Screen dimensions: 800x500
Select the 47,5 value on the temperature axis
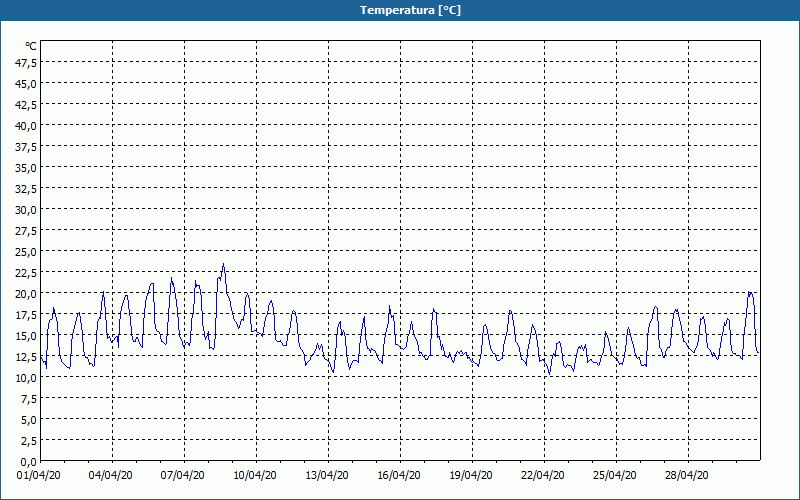click(26, 62)
